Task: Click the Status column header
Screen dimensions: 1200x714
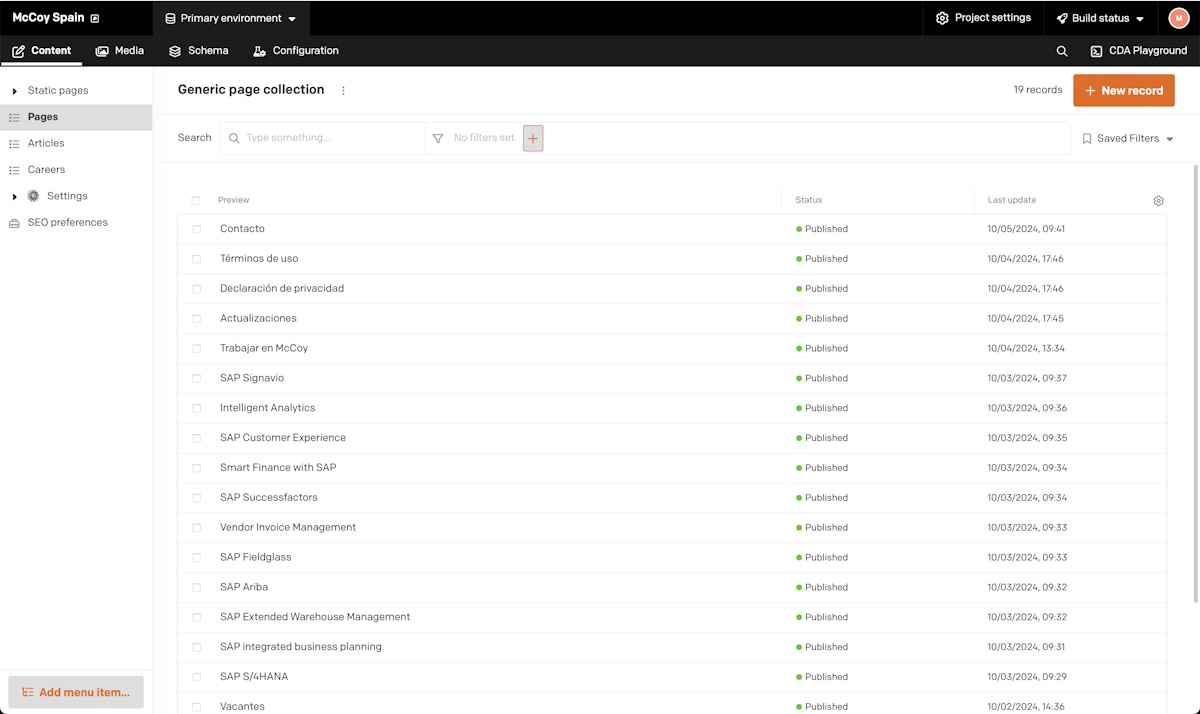Action: click(809, 200)
